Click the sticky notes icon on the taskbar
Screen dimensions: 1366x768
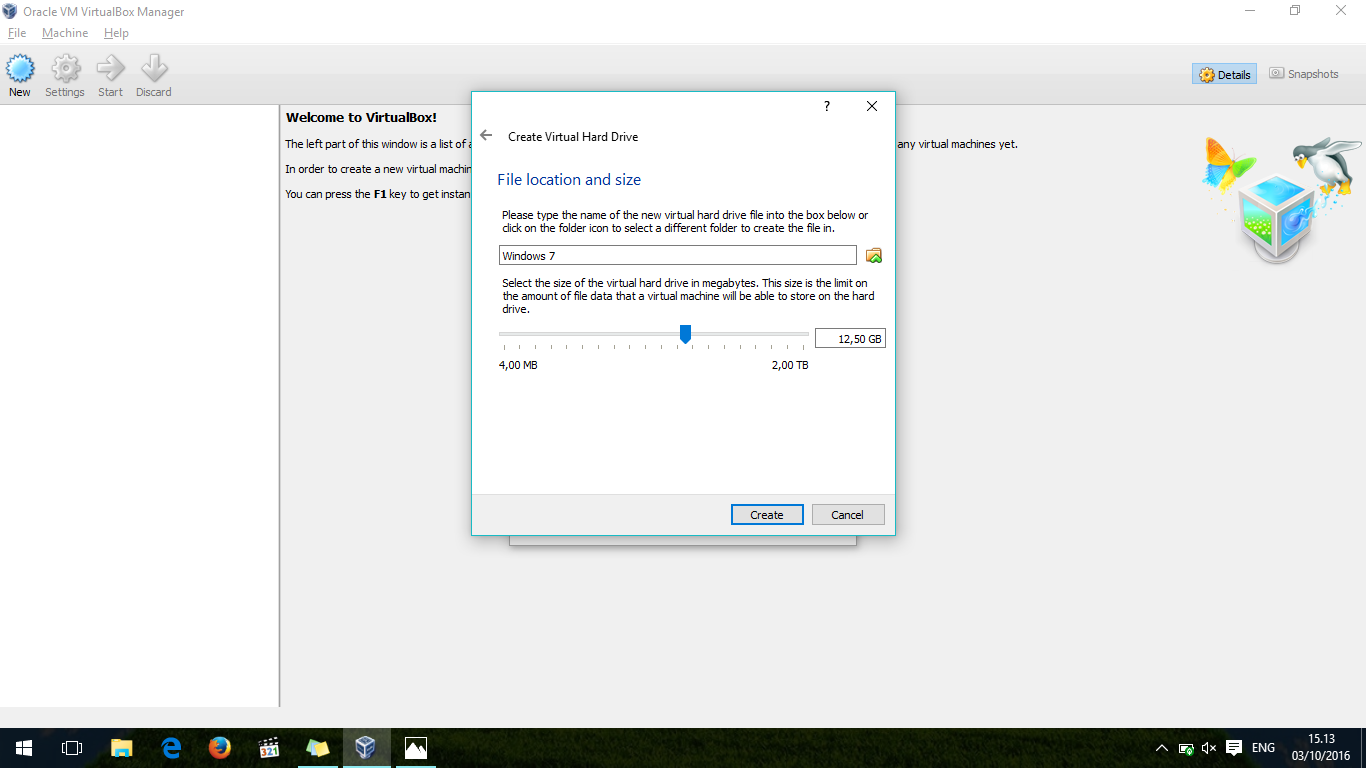(317, 748)
